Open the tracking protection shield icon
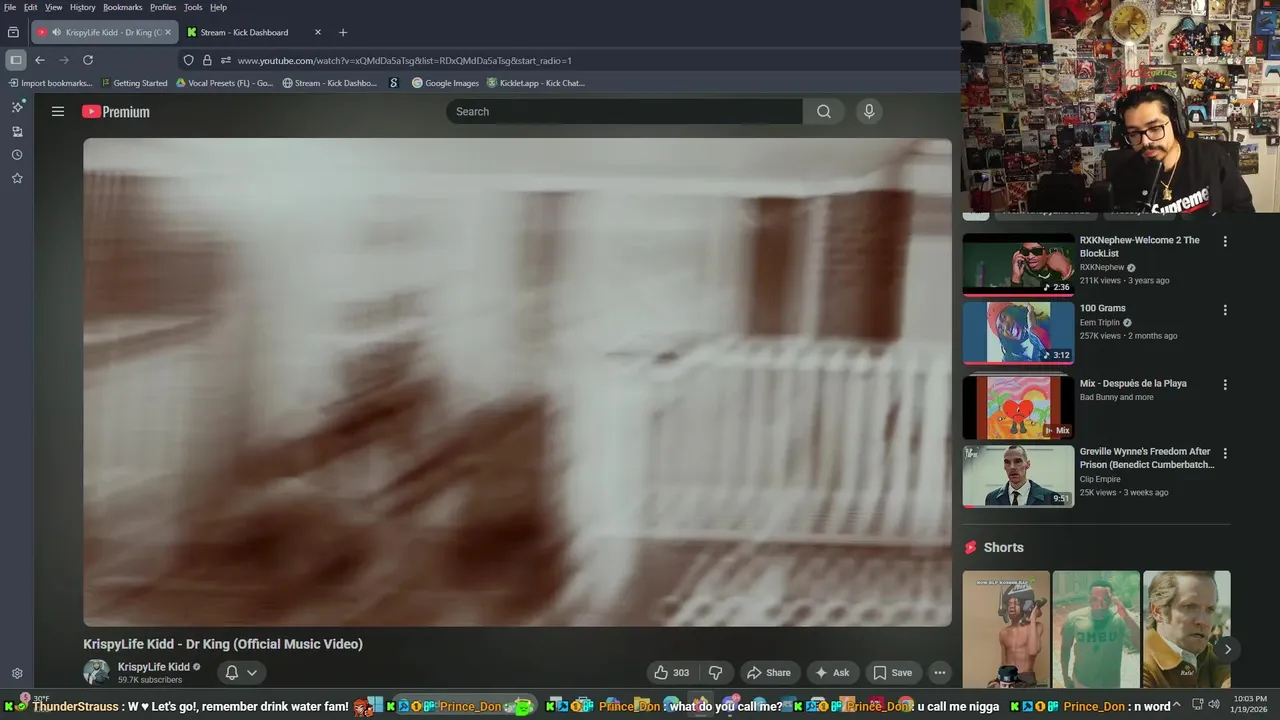 188,60
